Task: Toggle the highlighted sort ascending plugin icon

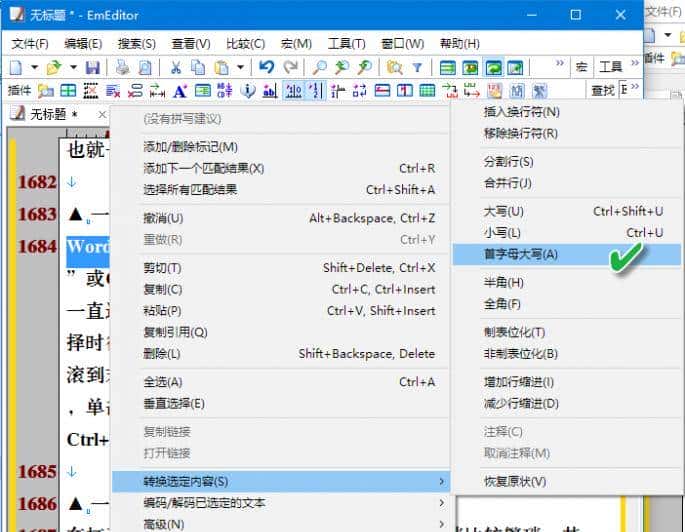Action: (x=293, y=91)
